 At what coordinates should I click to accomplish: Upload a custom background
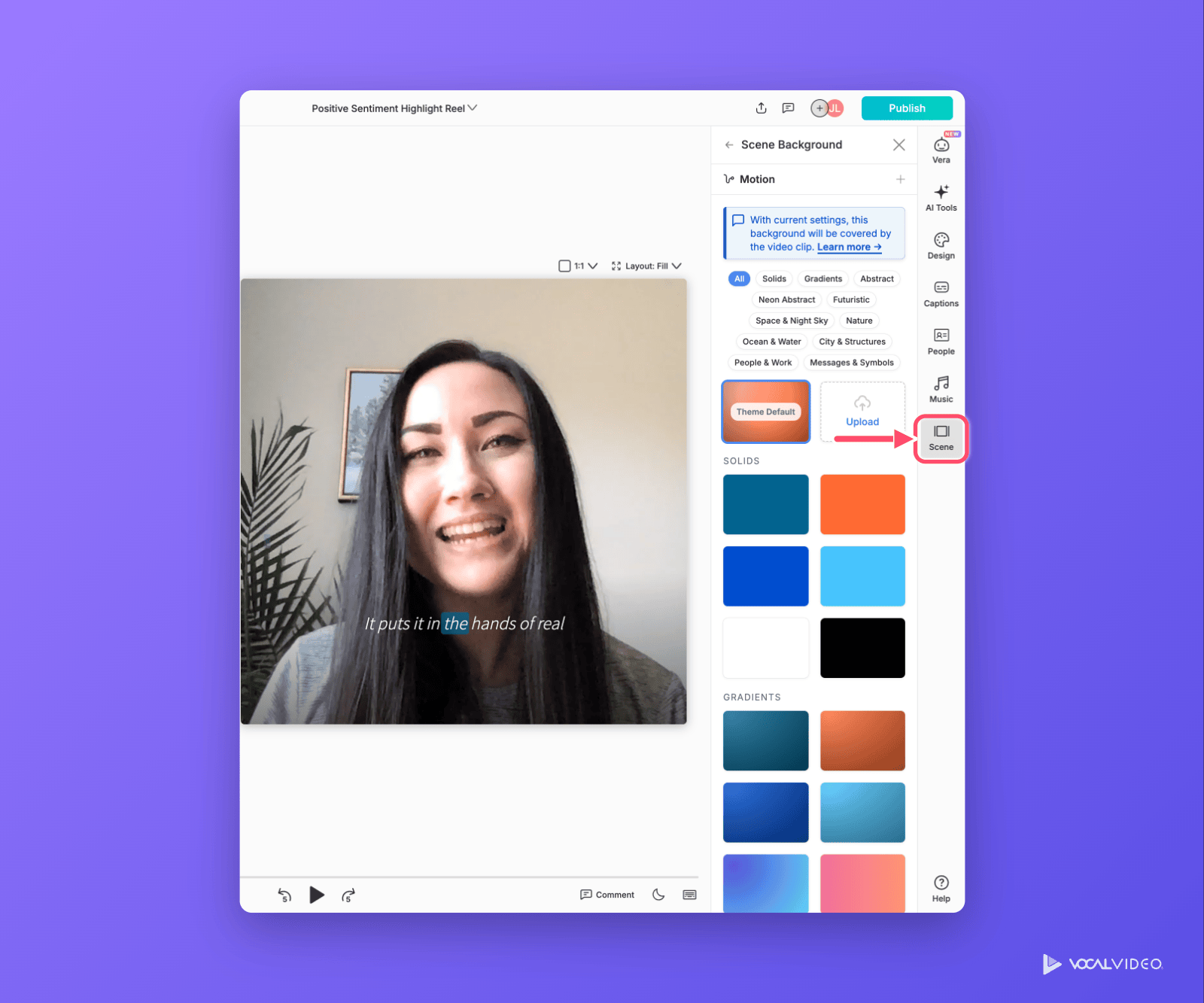coord(862,412)
